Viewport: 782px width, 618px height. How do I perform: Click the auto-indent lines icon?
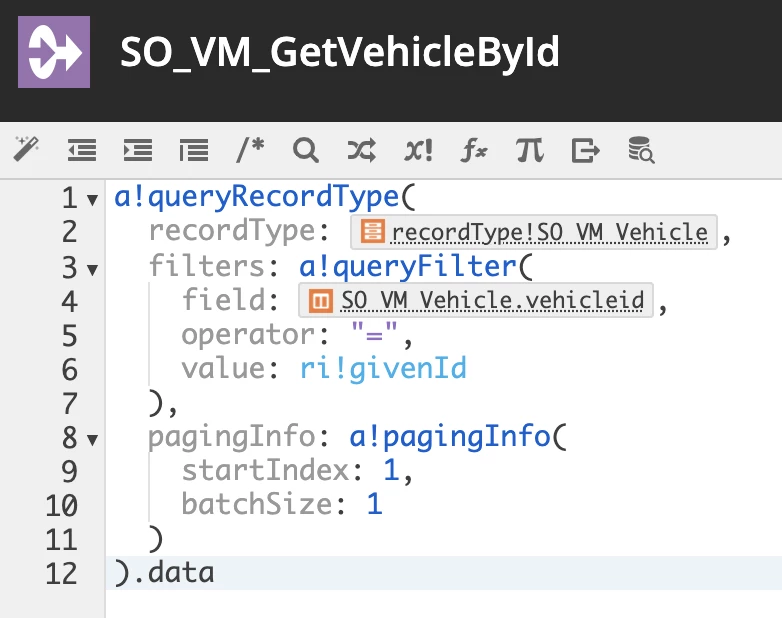pos(194,150)
